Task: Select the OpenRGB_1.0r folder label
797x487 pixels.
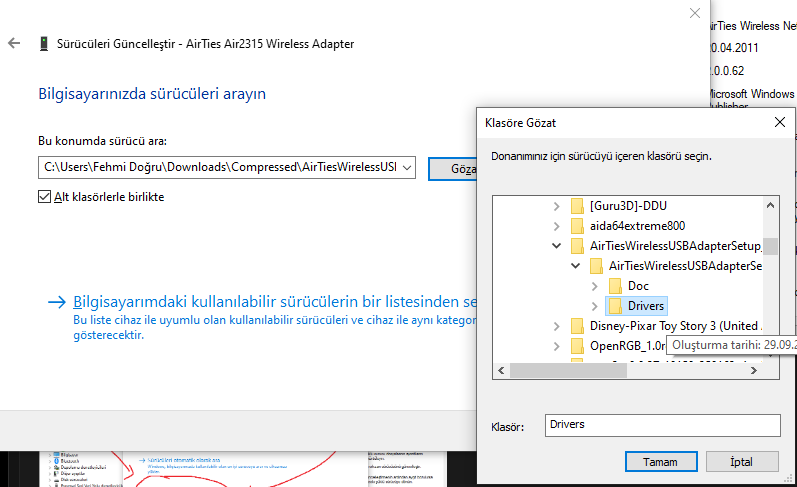Action: pyautogui.click(x=627, y=346)
